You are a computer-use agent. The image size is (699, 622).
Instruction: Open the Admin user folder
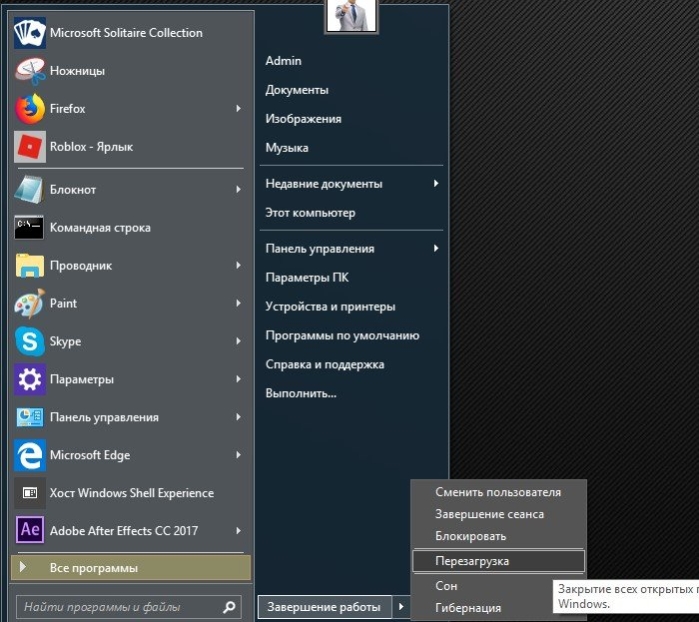pos(284,61)
